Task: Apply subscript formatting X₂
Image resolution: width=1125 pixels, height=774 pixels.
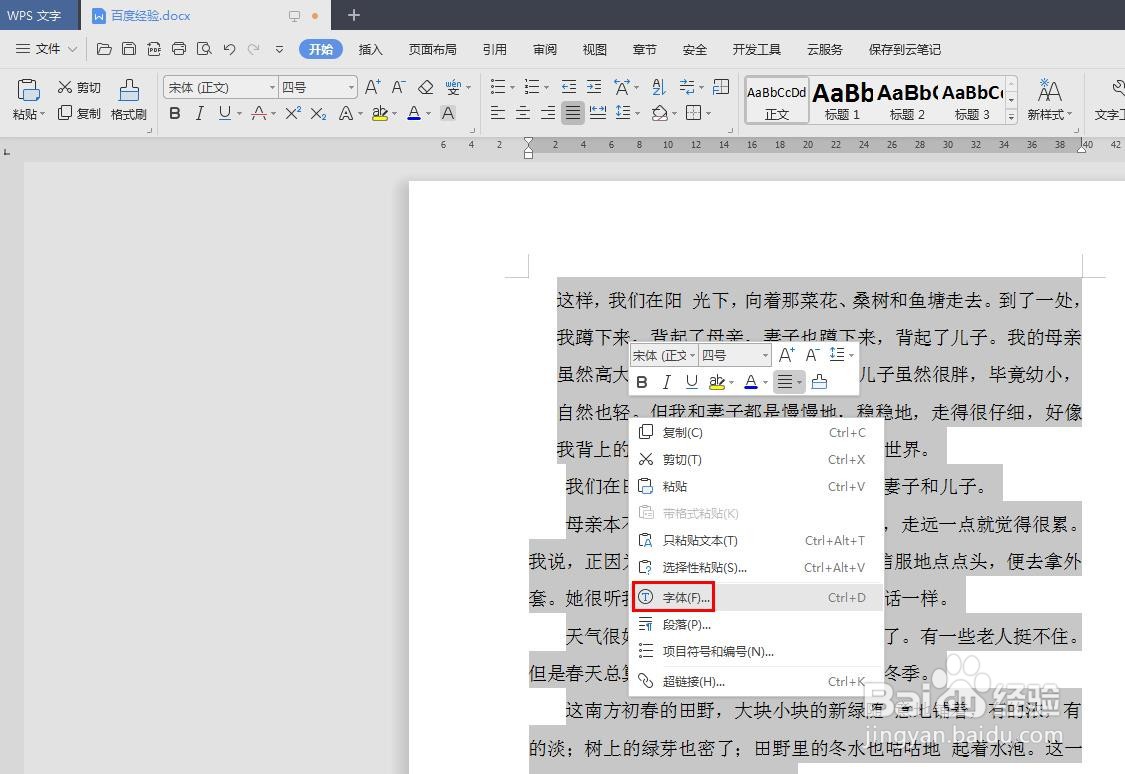Action: pyautogui.click(x=317, y=113)
